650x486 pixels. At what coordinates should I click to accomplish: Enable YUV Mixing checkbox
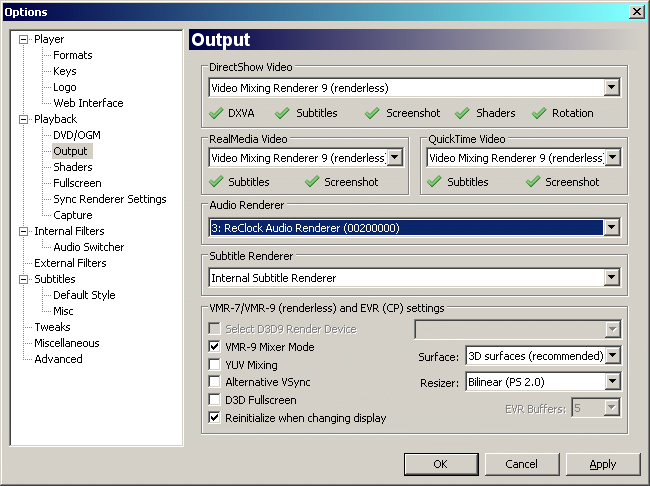[x=214, y=364]
